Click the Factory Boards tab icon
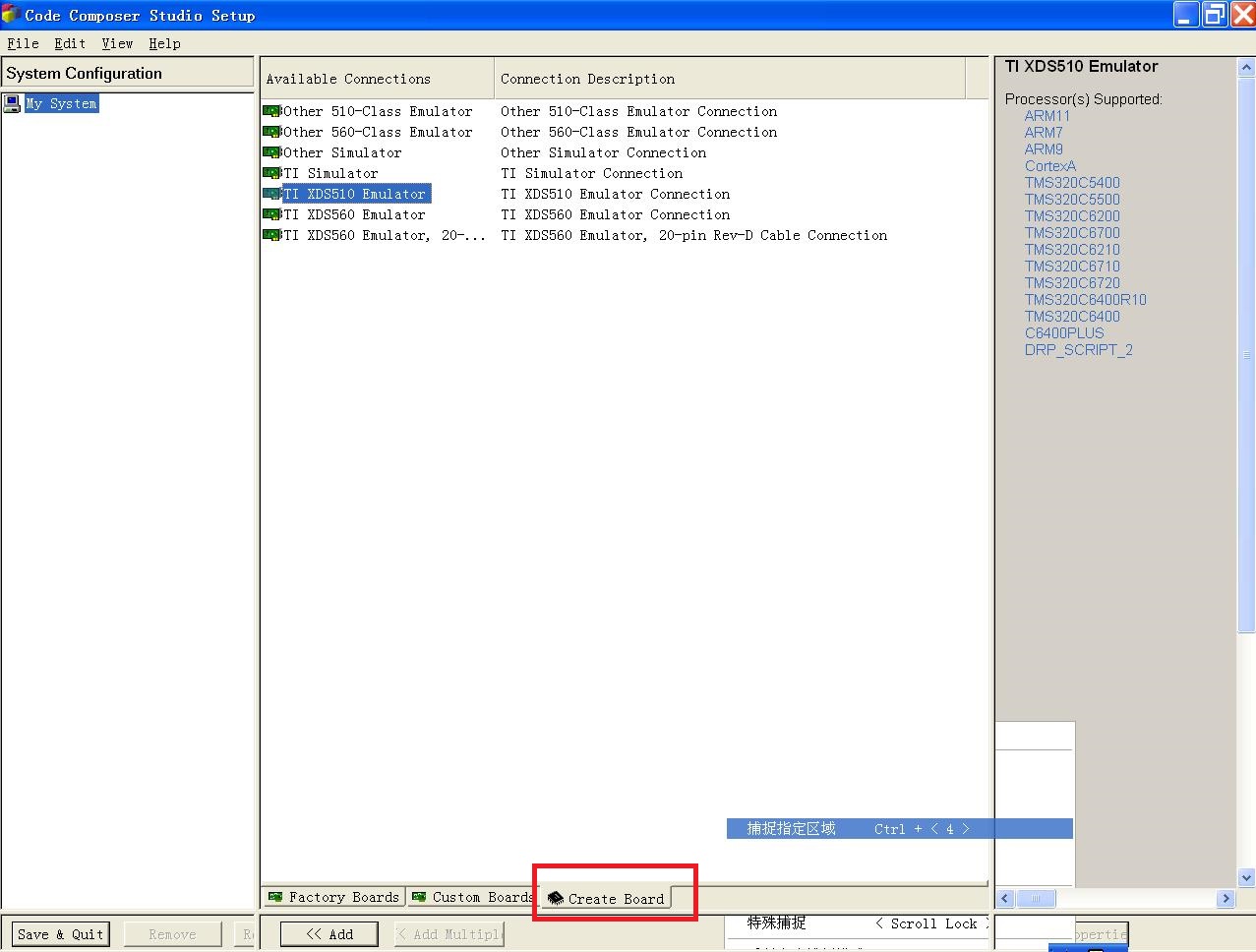Screen dimensions: 1256x952 tap(275, 897)
